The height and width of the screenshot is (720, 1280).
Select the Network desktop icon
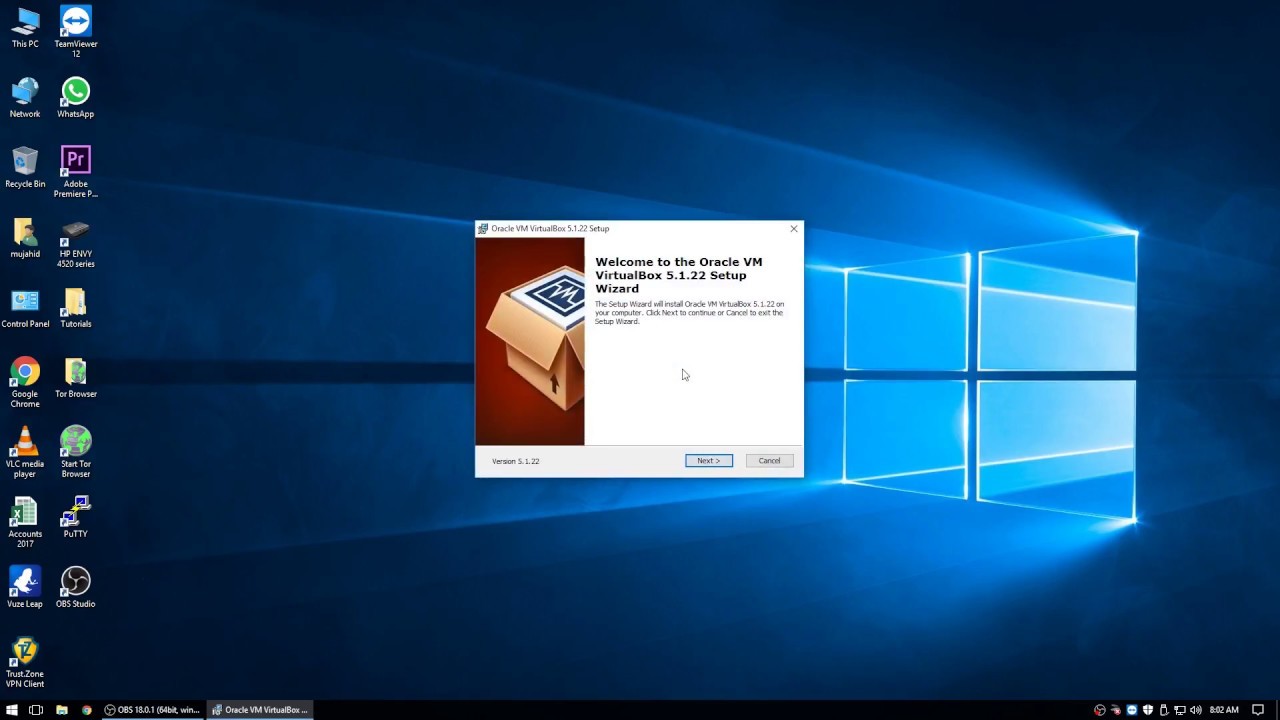(25, 98)
